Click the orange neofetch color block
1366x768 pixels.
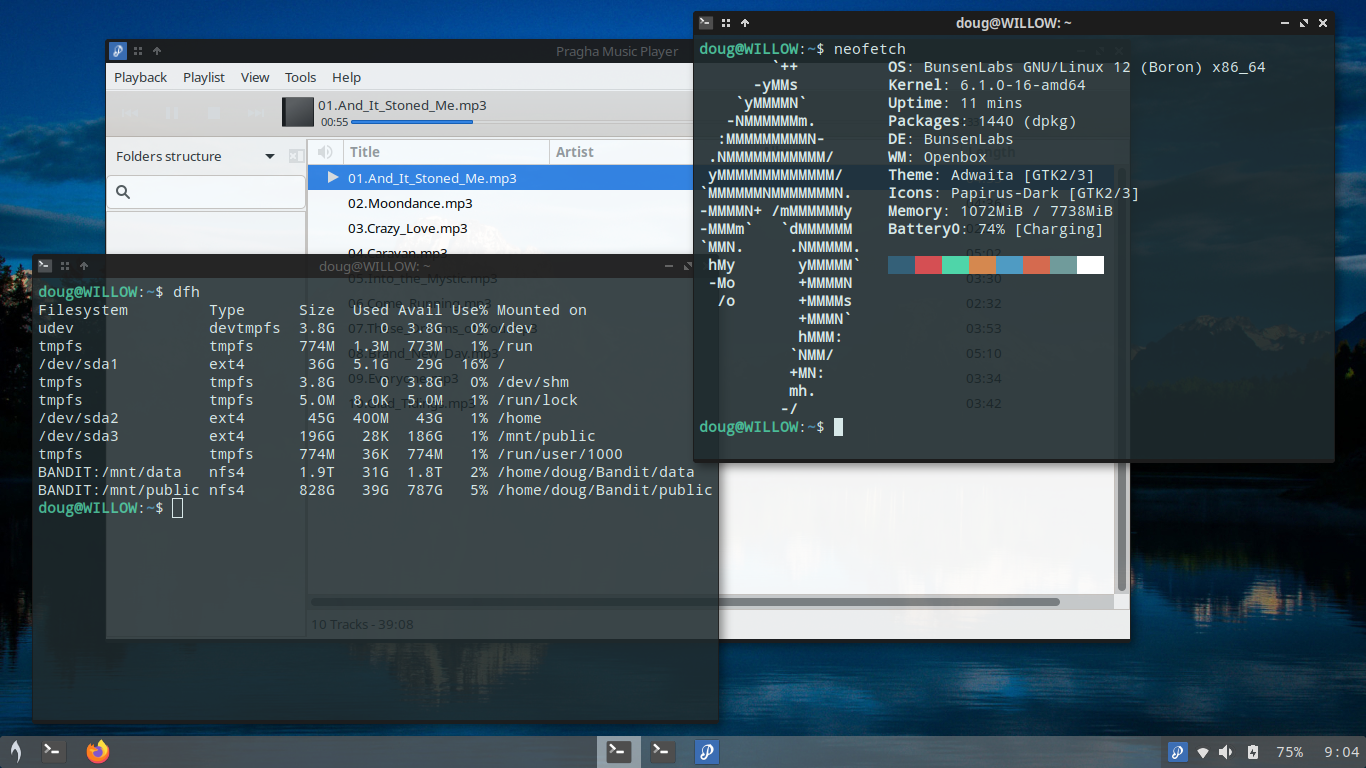coord(982,265)
